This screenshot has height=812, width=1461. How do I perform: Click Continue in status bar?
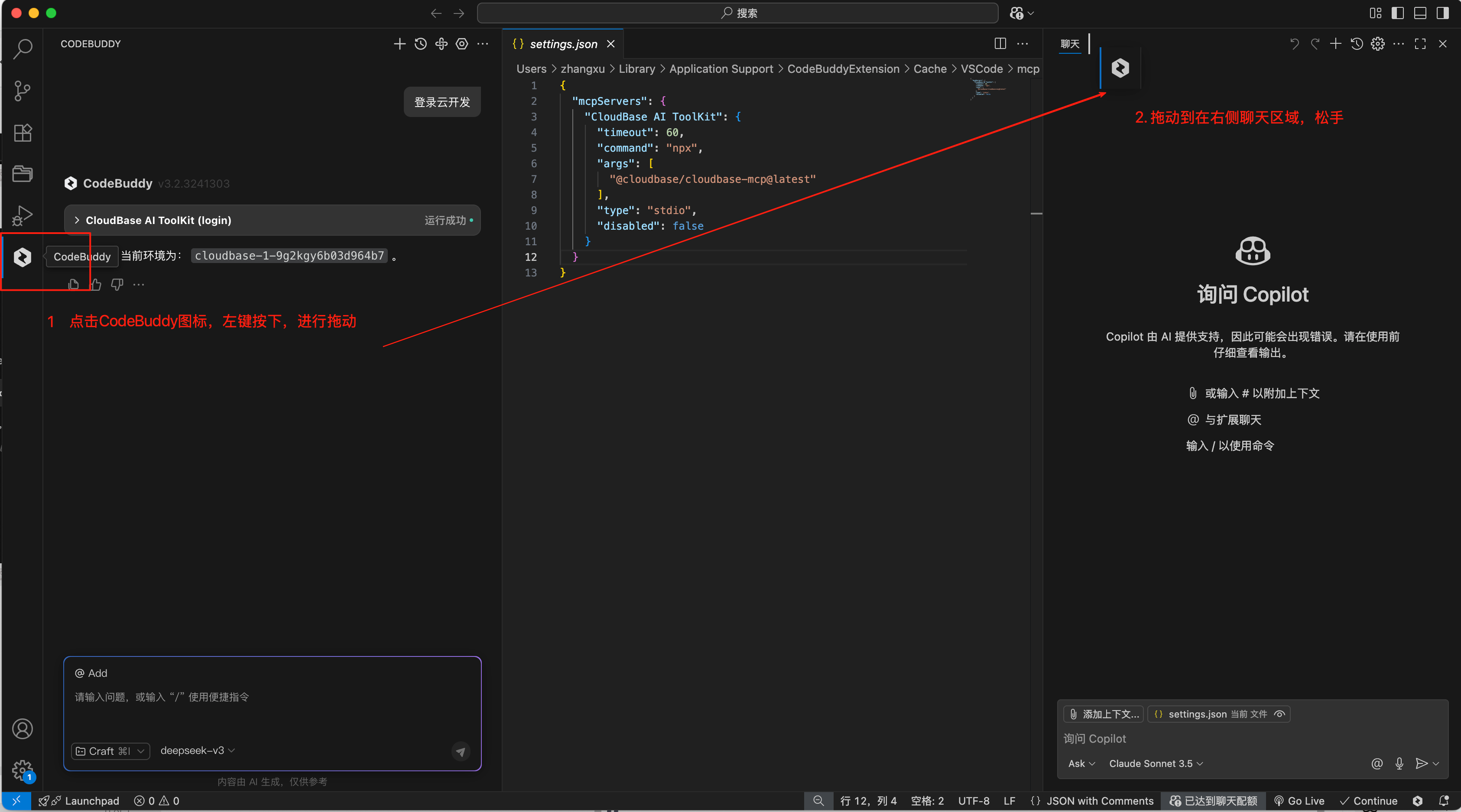[1368, 801]
